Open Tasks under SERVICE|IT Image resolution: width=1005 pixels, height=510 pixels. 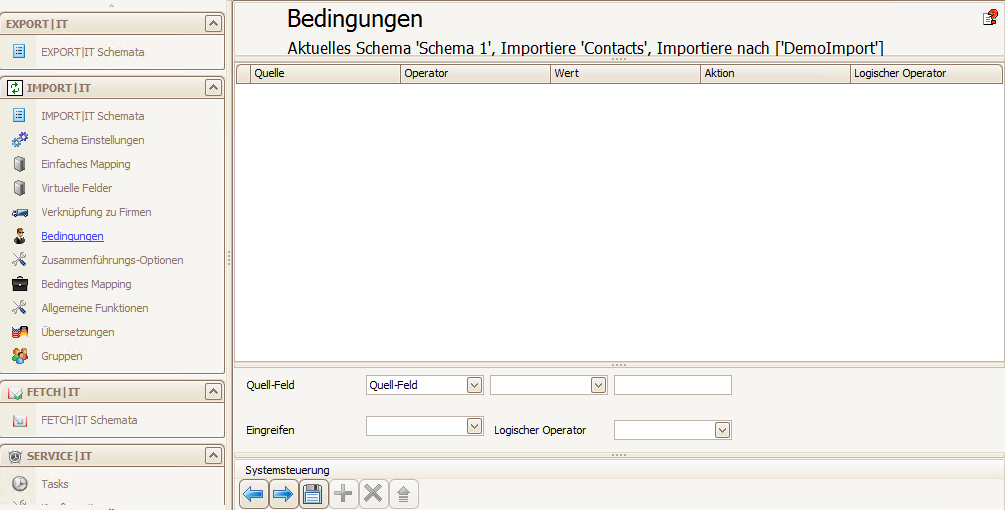click(x=54, y=484)
